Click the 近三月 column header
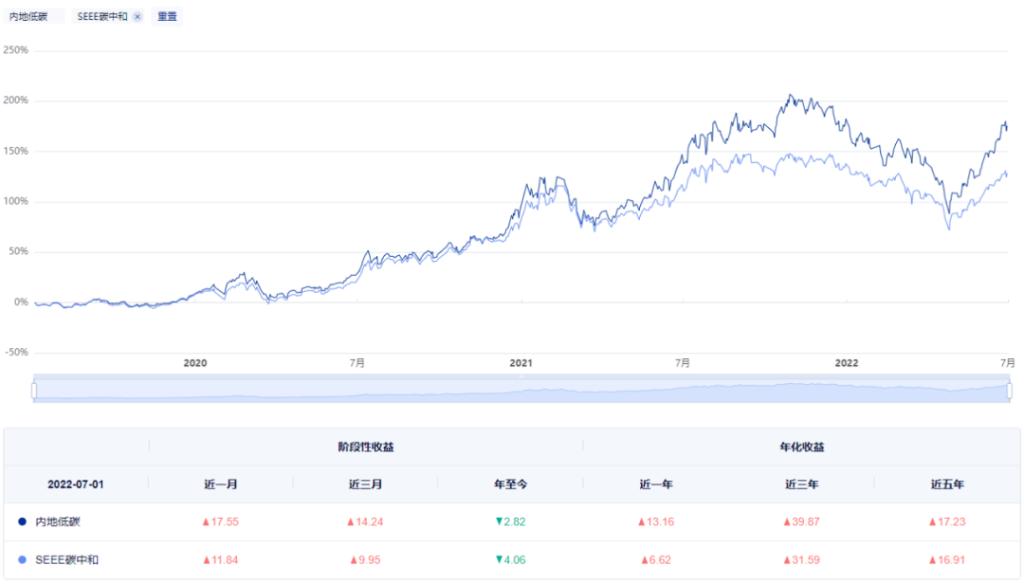 click(x=366, y=484)
